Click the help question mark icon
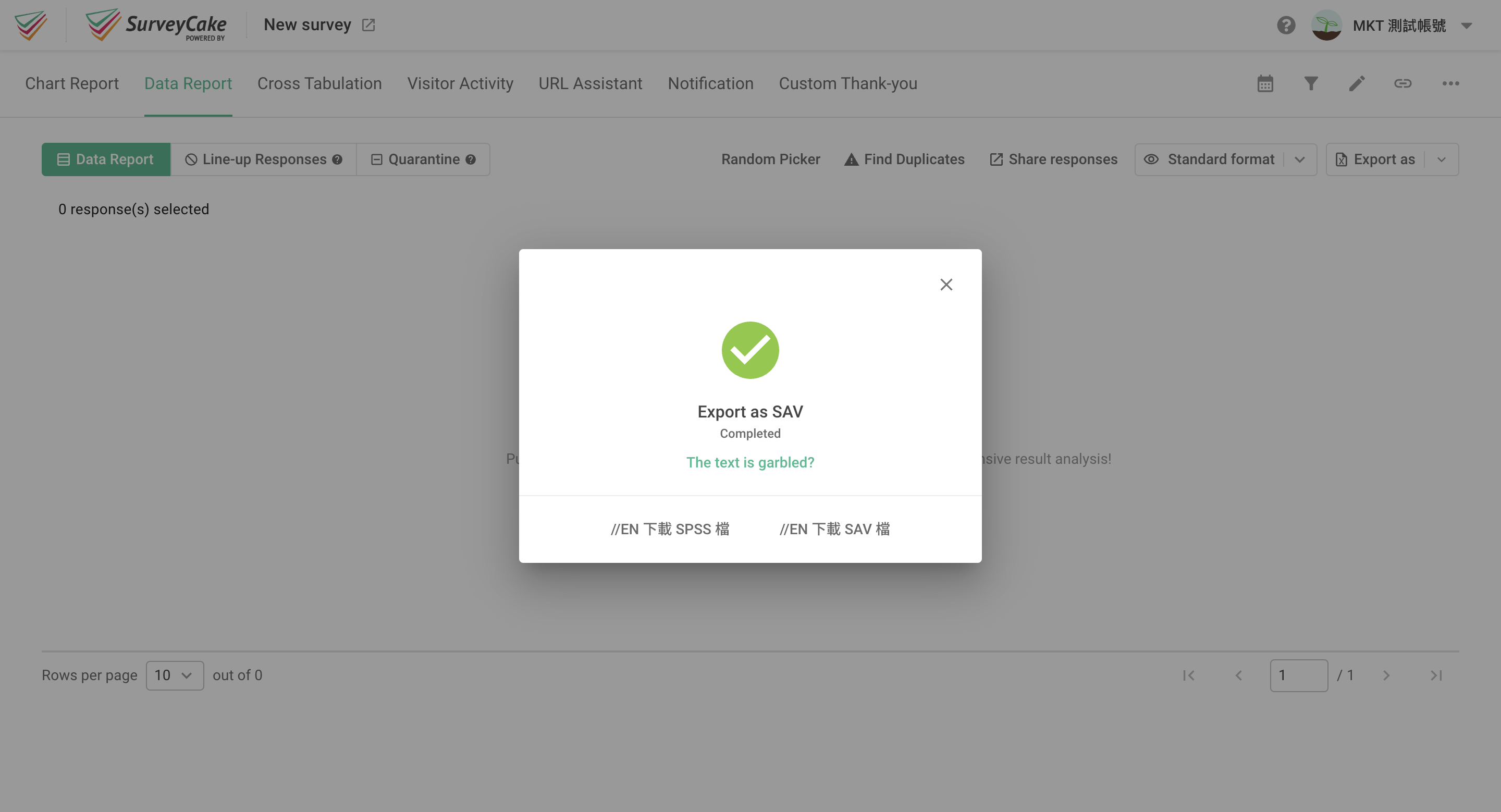The image size is (1501, 812). click(x=1286, y=25)
